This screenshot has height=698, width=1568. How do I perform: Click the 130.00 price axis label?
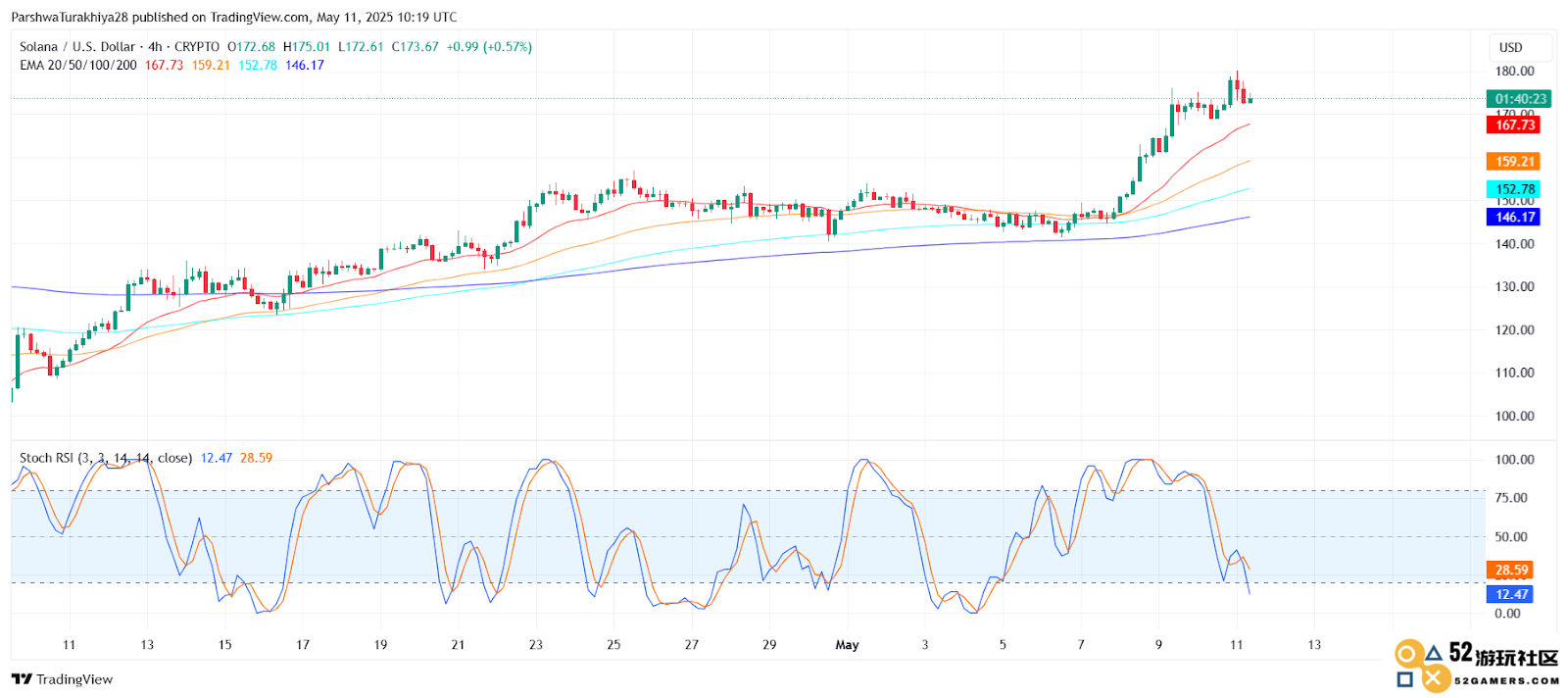1514,287
